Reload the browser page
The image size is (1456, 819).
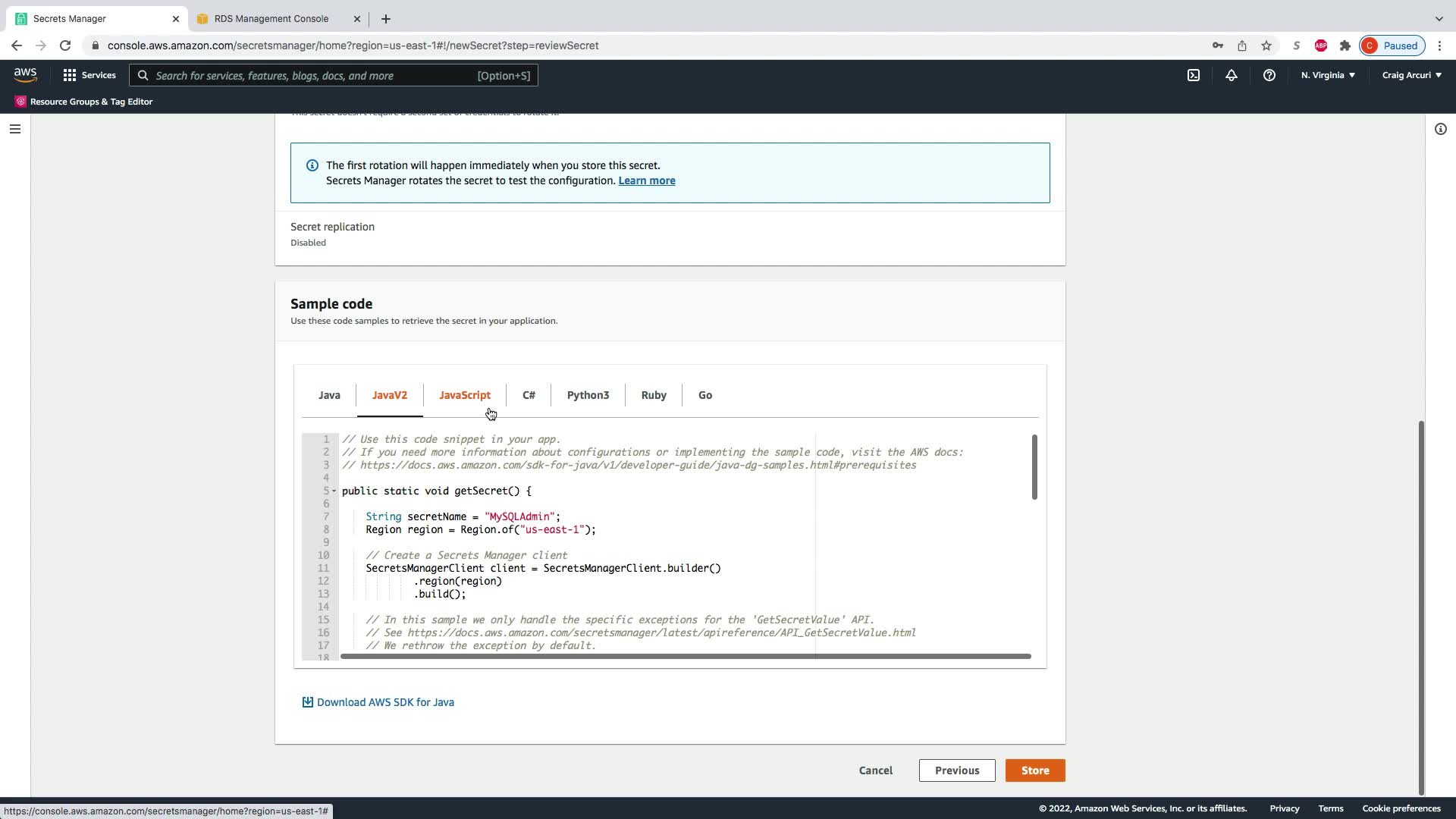tap(65, 45)
